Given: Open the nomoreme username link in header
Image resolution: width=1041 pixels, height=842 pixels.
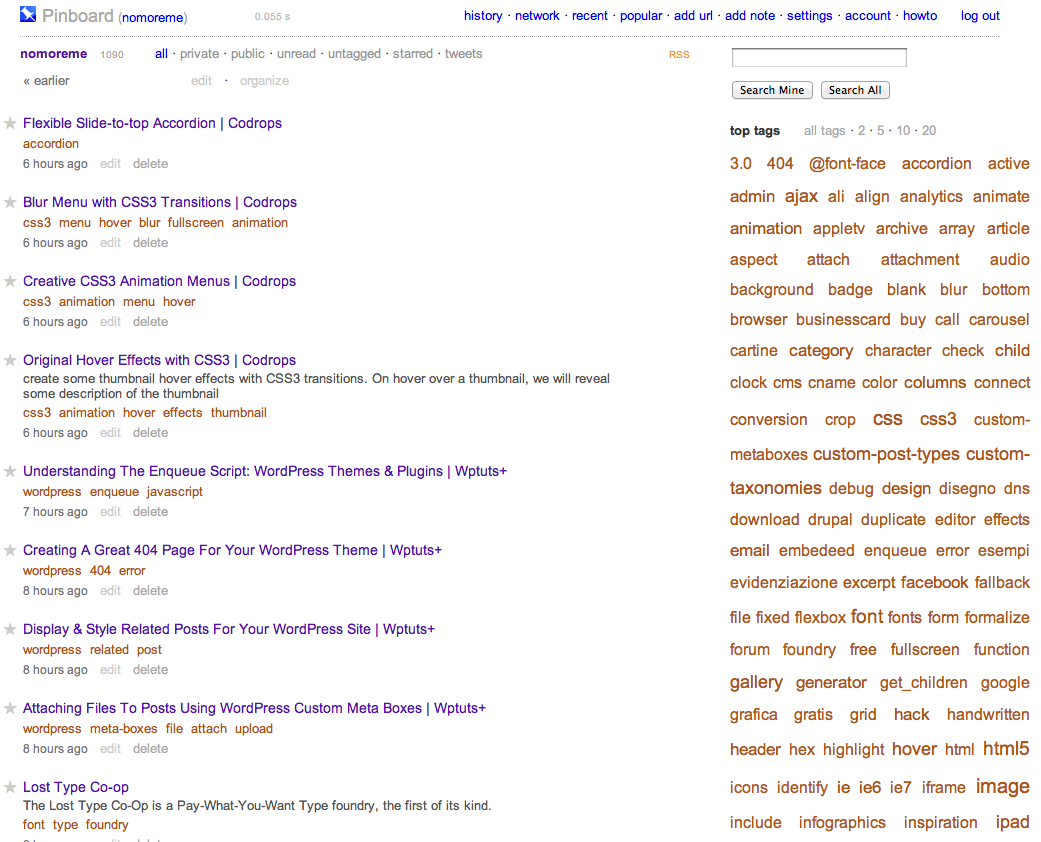Looking at the screenshot, I should 153,18.
